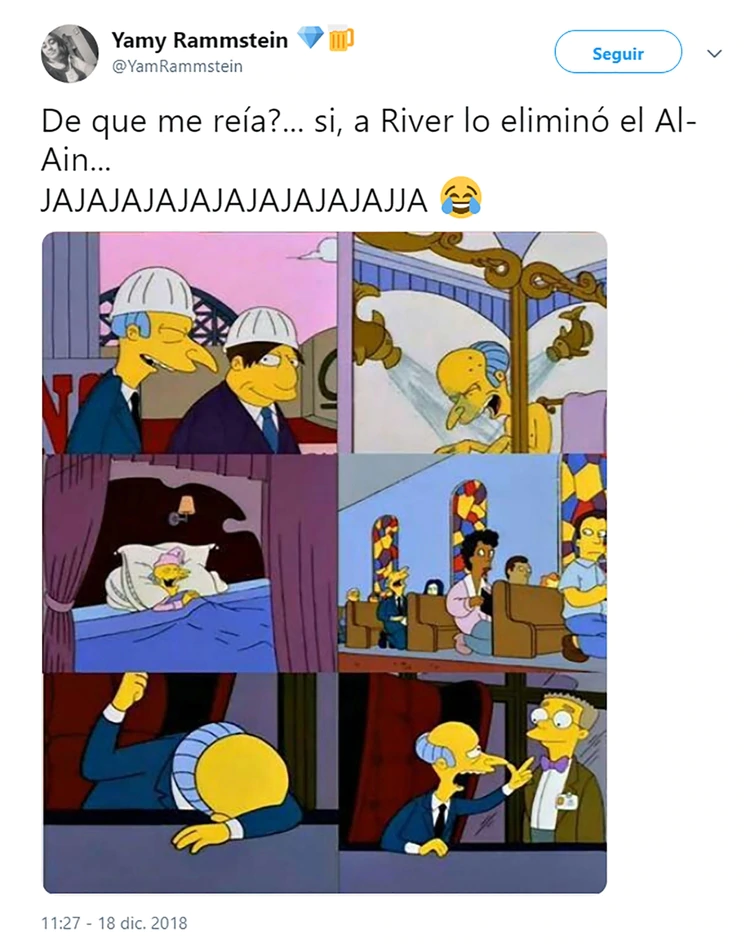Open the tweet timestamp 11:27 - 18 dic. 2018
Screen dimensions: 750x944
pyautogui.click(x=114, y=923)
